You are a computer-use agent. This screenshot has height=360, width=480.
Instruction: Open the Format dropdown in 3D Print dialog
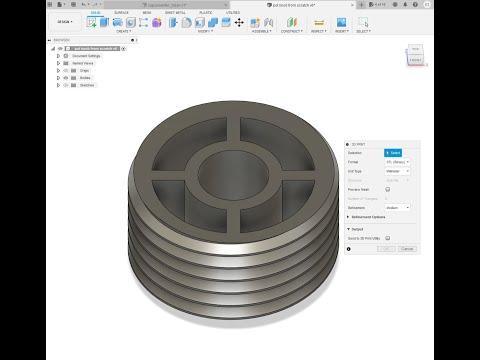click(x=397, y=162)
